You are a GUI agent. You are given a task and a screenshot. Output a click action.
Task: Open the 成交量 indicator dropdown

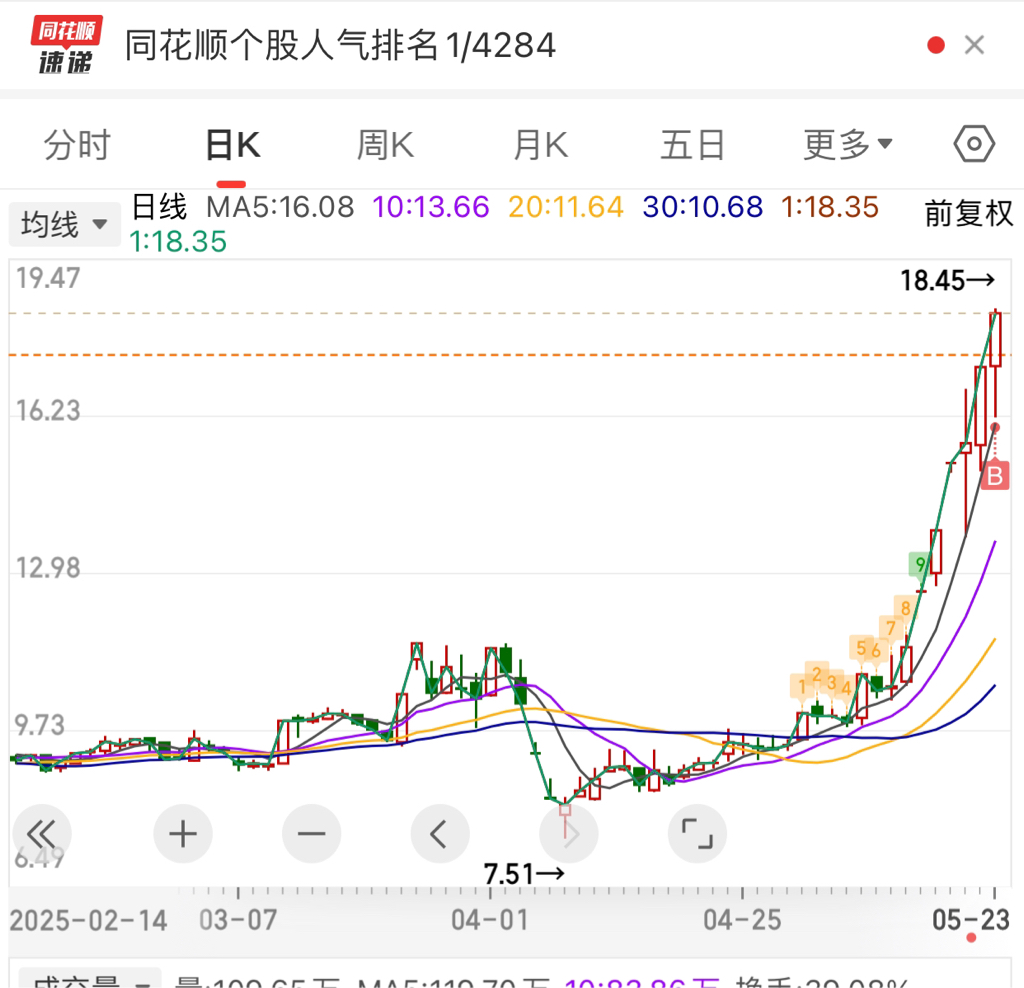pyautogui.click(x=90, y=978)
